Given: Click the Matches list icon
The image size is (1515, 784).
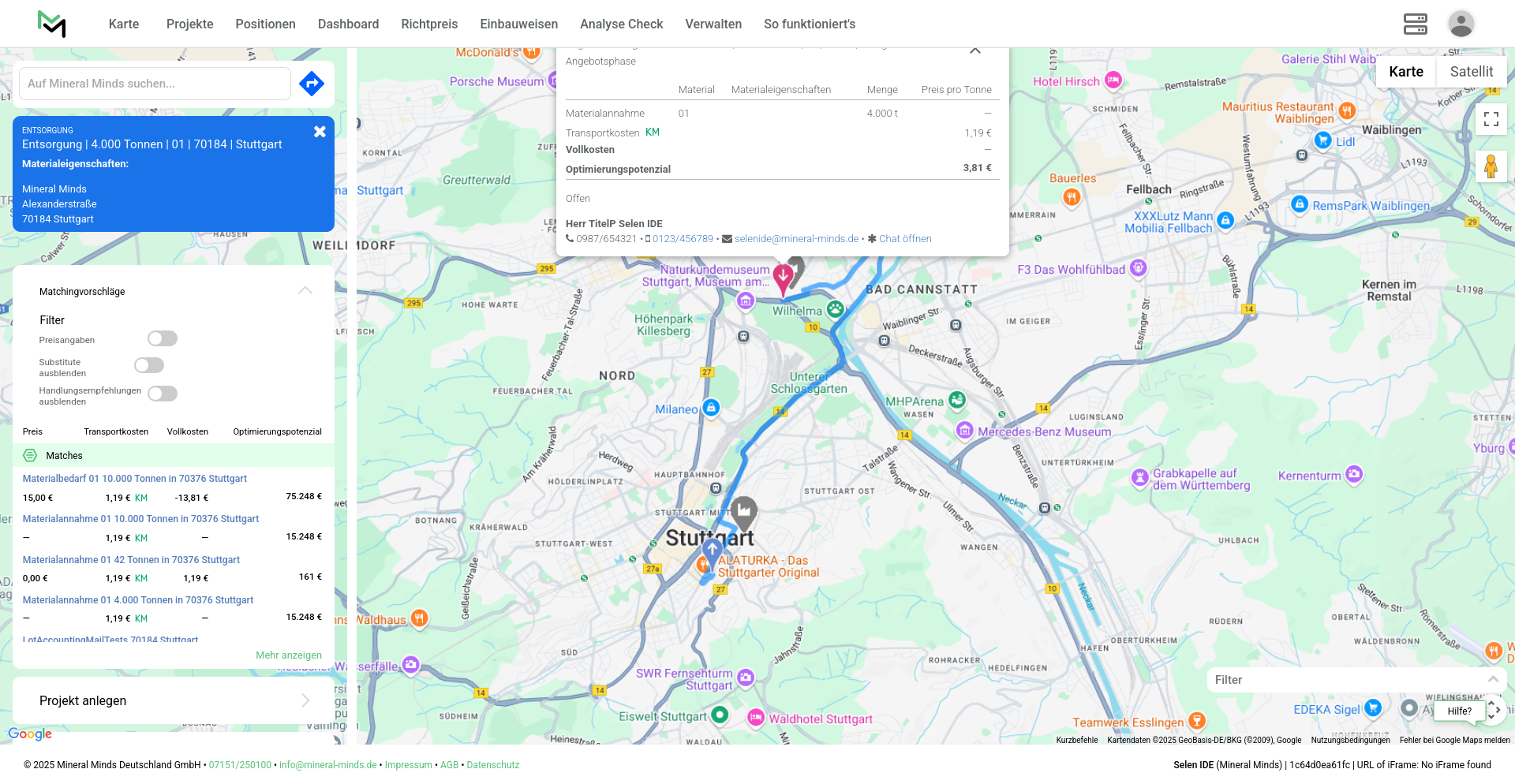Looking at the screenshot, I should 30,455.
